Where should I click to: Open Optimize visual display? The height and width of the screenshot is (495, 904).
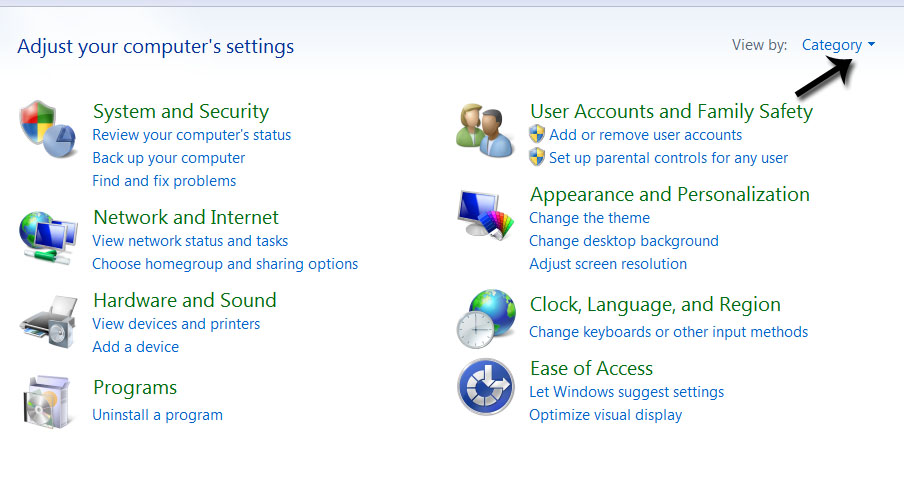point(605,415)
